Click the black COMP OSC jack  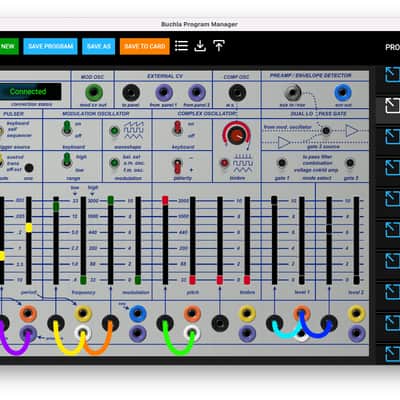237,92
